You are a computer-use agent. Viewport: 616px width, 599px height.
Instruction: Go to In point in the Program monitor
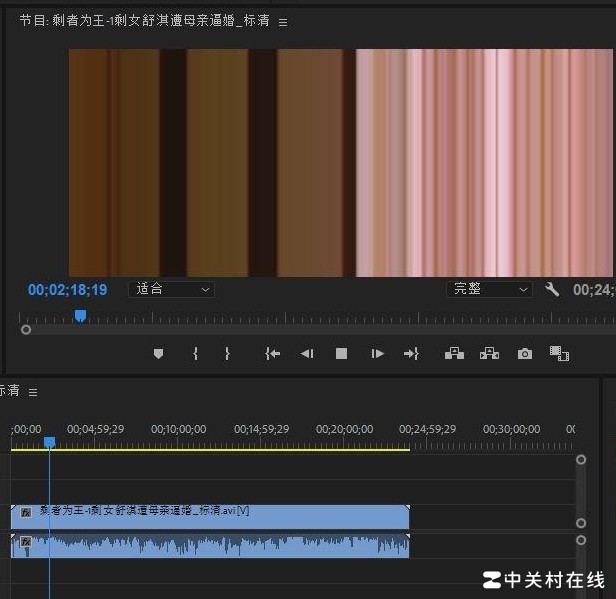click(273, 354)
